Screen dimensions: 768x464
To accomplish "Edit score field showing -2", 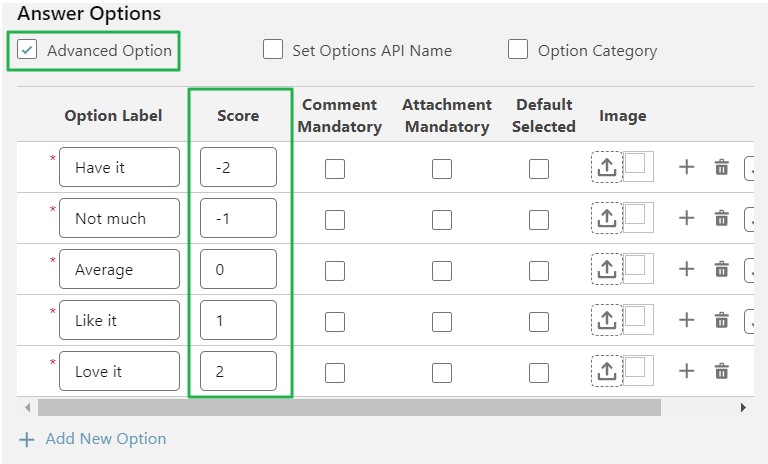I will (x=239, y=167).
